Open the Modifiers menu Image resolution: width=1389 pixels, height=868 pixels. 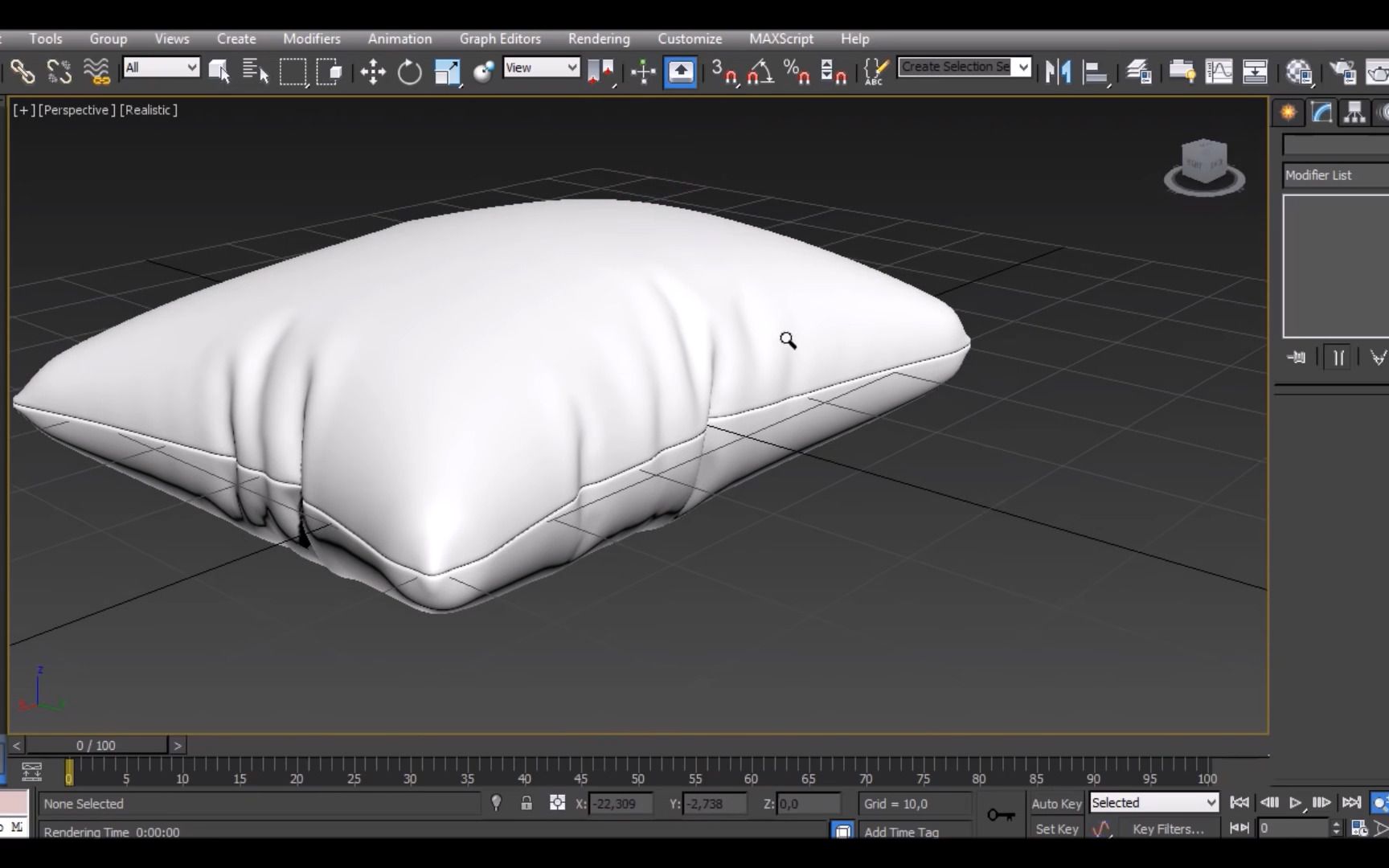311,39
